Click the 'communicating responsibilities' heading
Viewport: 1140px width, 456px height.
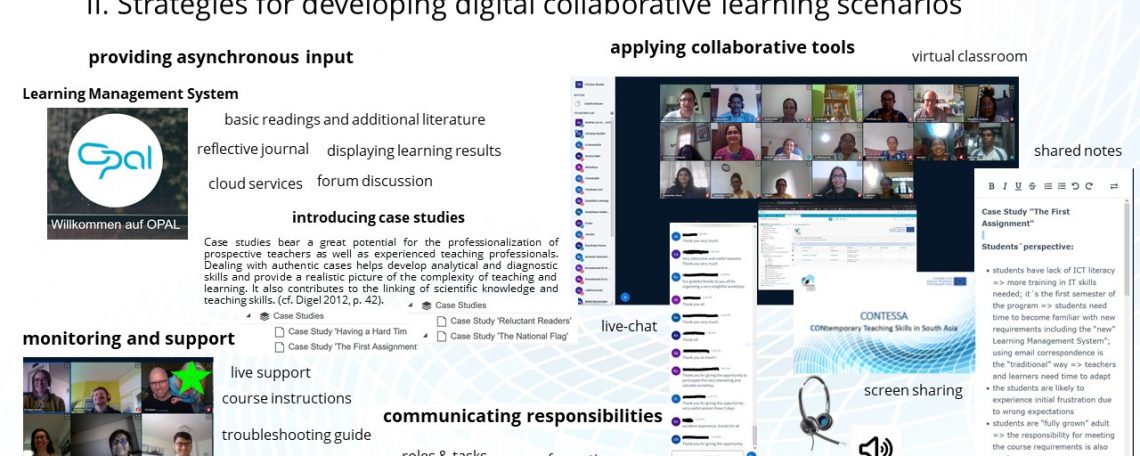523,416
